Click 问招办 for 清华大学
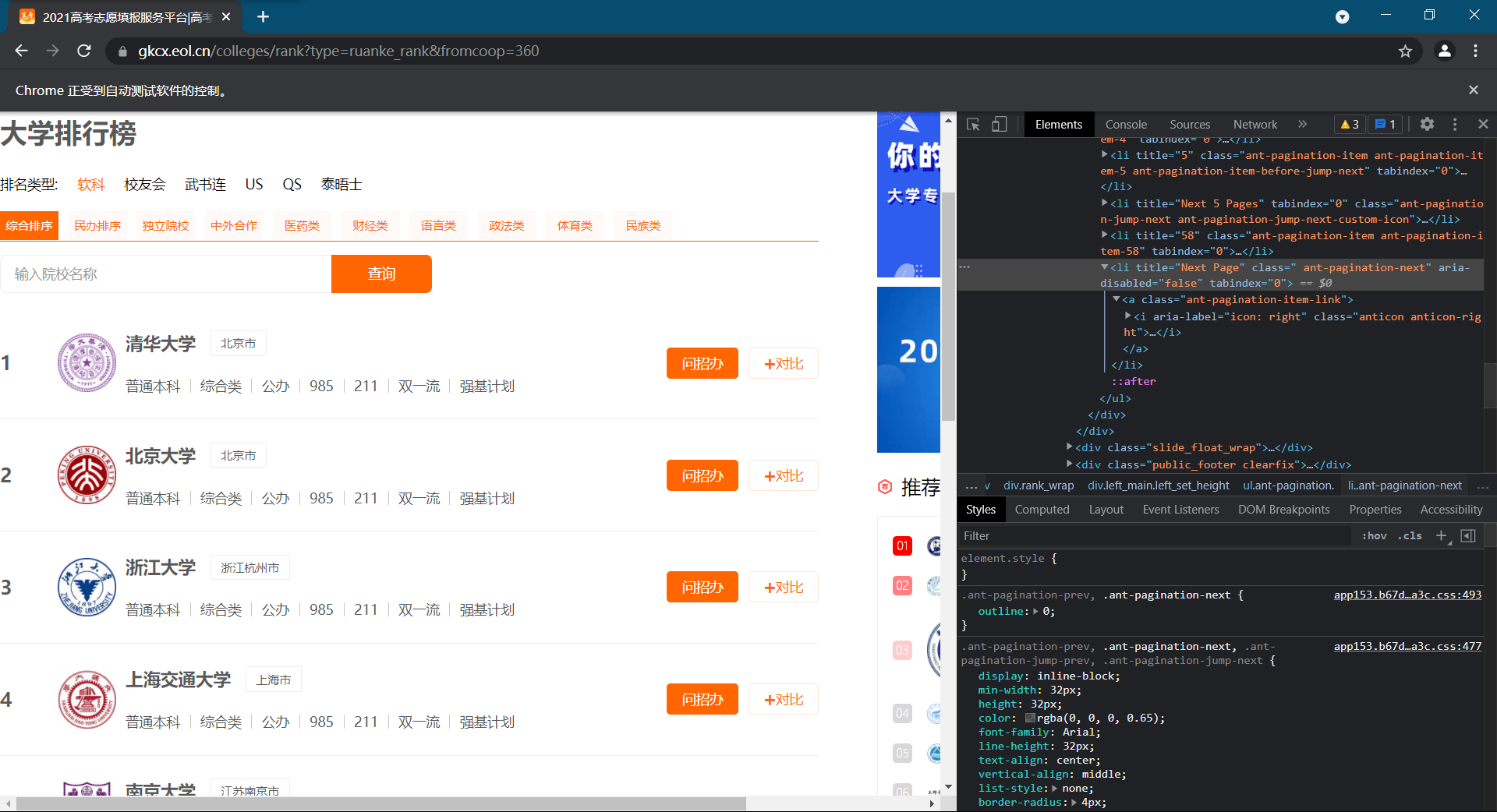This screenshot has width=1497, height=812. tap(702, 363)
